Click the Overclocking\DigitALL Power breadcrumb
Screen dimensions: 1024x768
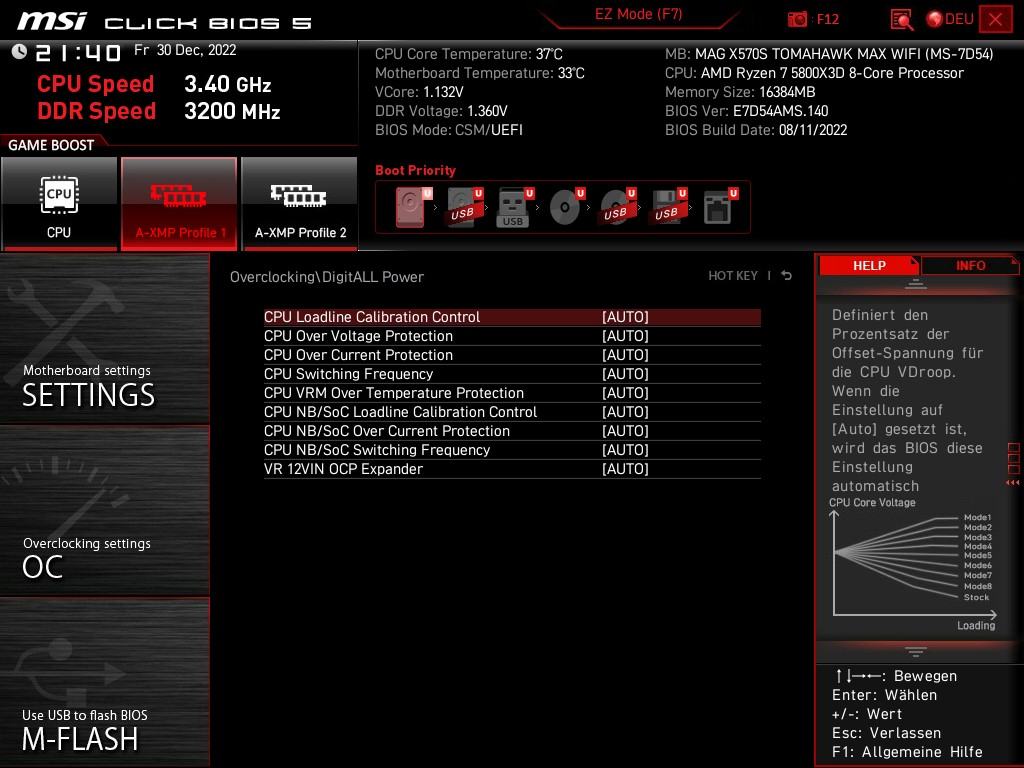(x=327, y=277)
